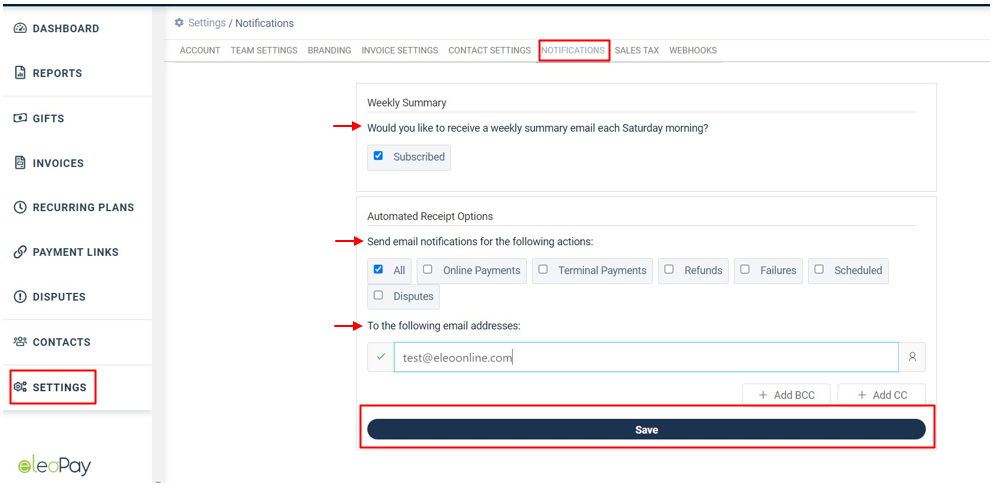Screen dimensions: 993x497
Task: Enable the Online Payments checkbox
Action: point(427,269)
